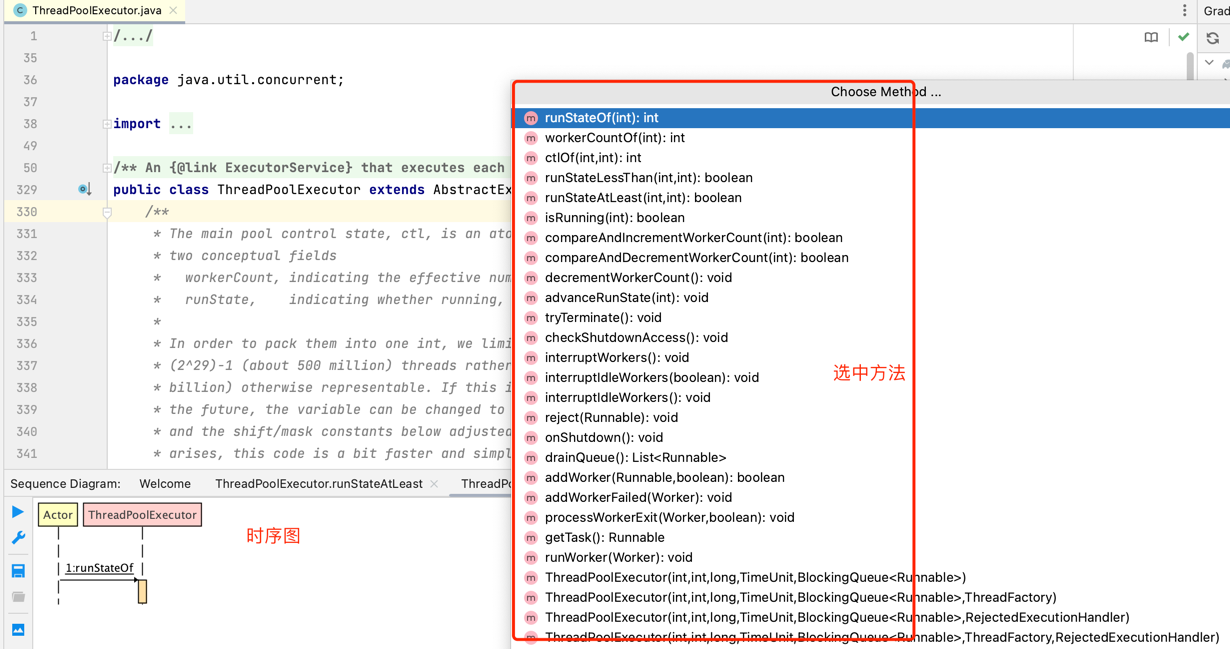Choose reject(Runnable): void method

point(871,418)
